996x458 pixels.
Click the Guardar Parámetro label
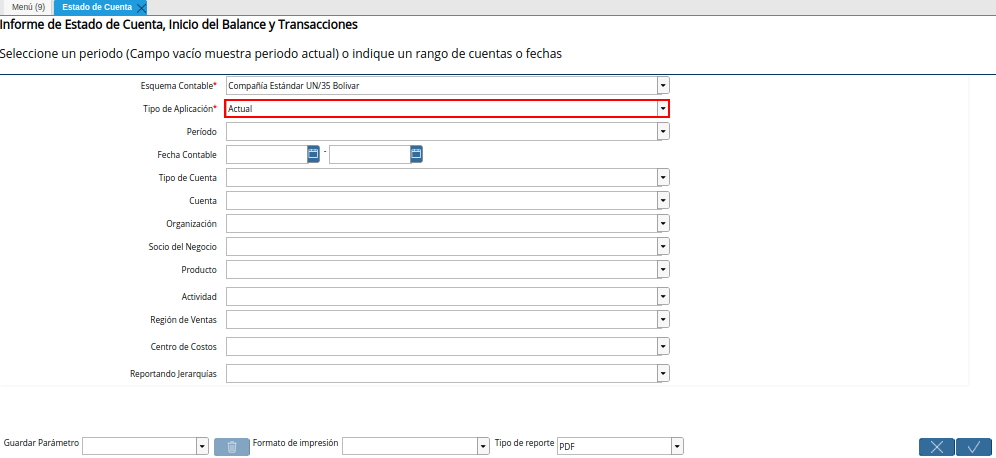pos(41,442)
